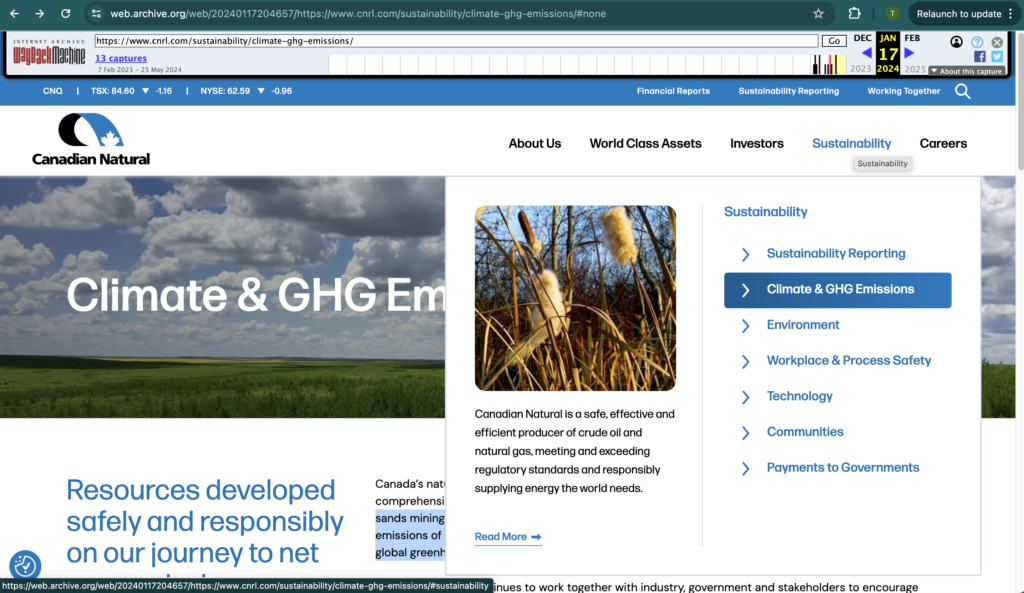Viewport: 1024px width, 593px height.
Task: Open the accessibility widget icon
Action: point(25,566)
